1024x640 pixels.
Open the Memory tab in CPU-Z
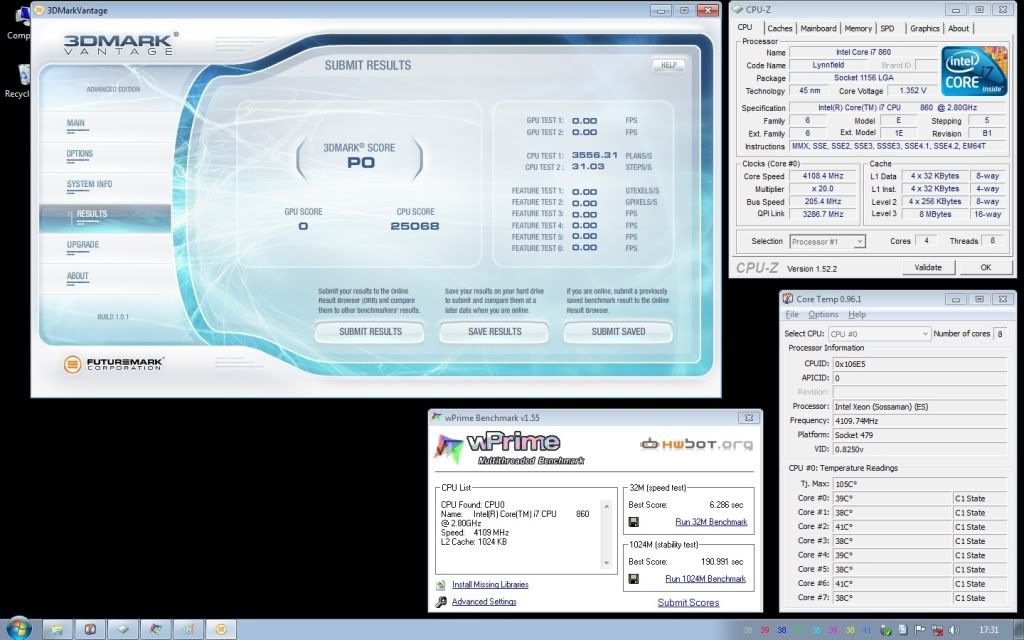(x=857, y=28)
